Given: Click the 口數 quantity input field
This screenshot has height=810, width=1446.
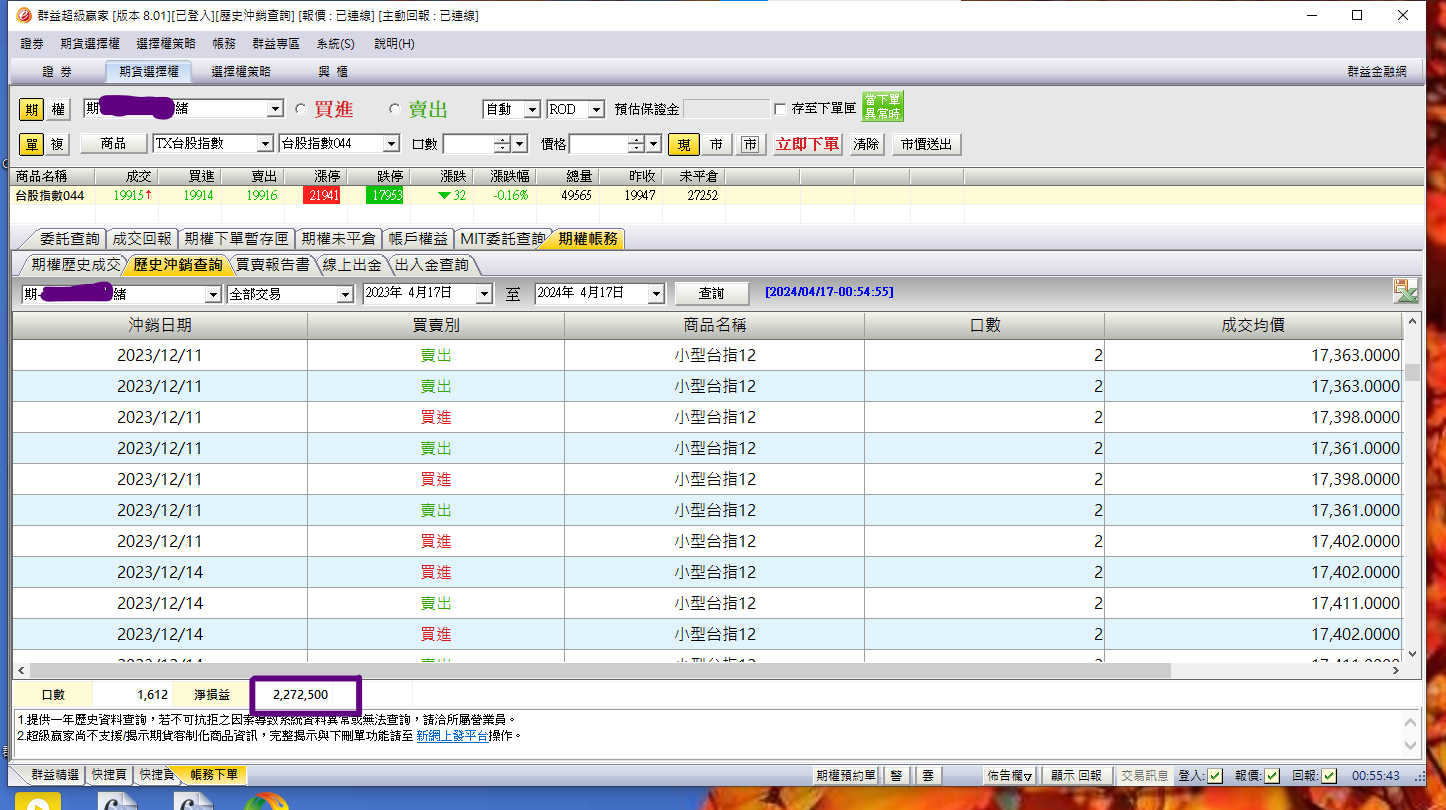Looking at the screenshot, I should (470, 144).
